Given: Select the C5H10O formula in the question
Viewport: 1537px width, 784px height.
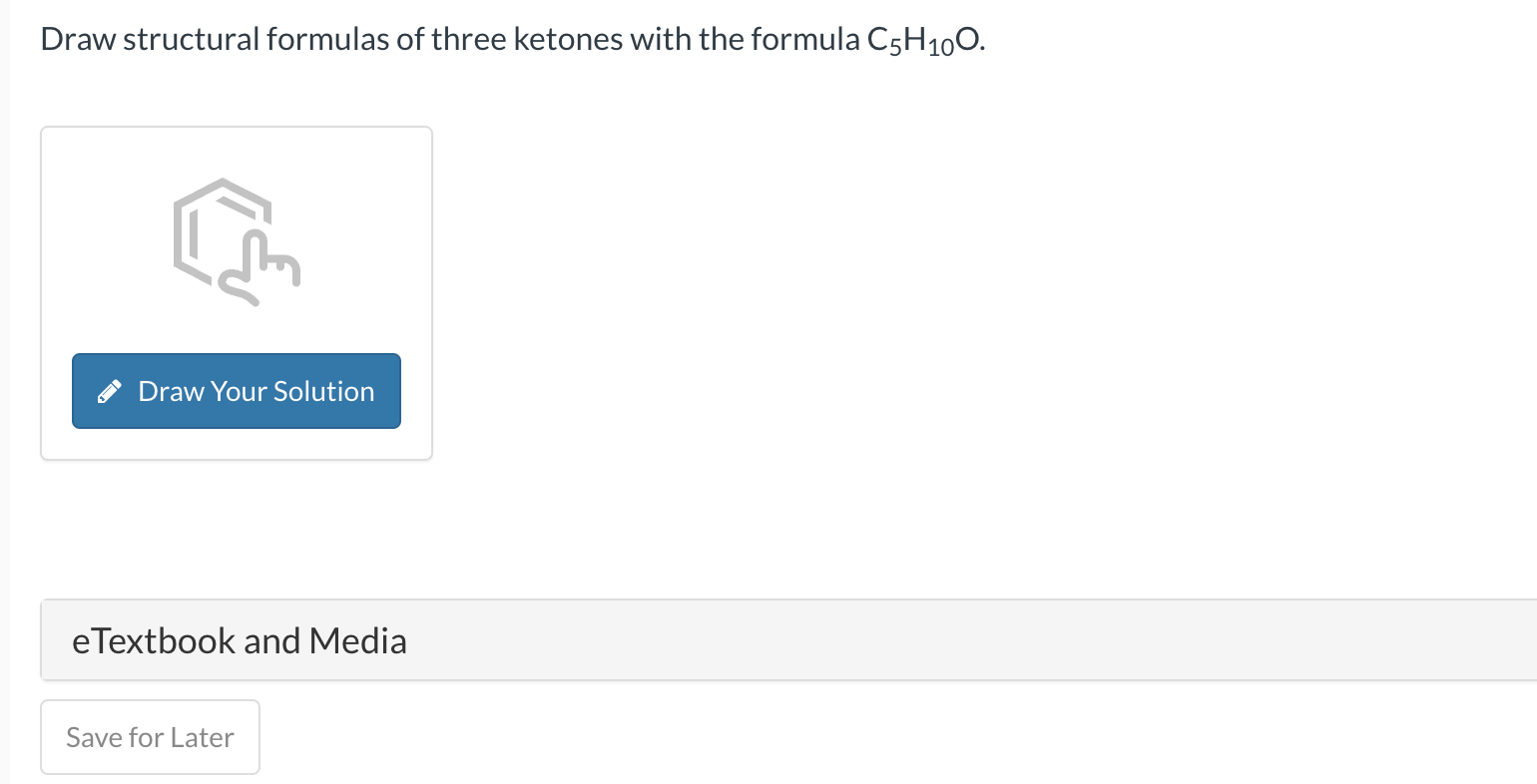Looking at the screenshot, I should pyautogui.click(x=923, y=40).
